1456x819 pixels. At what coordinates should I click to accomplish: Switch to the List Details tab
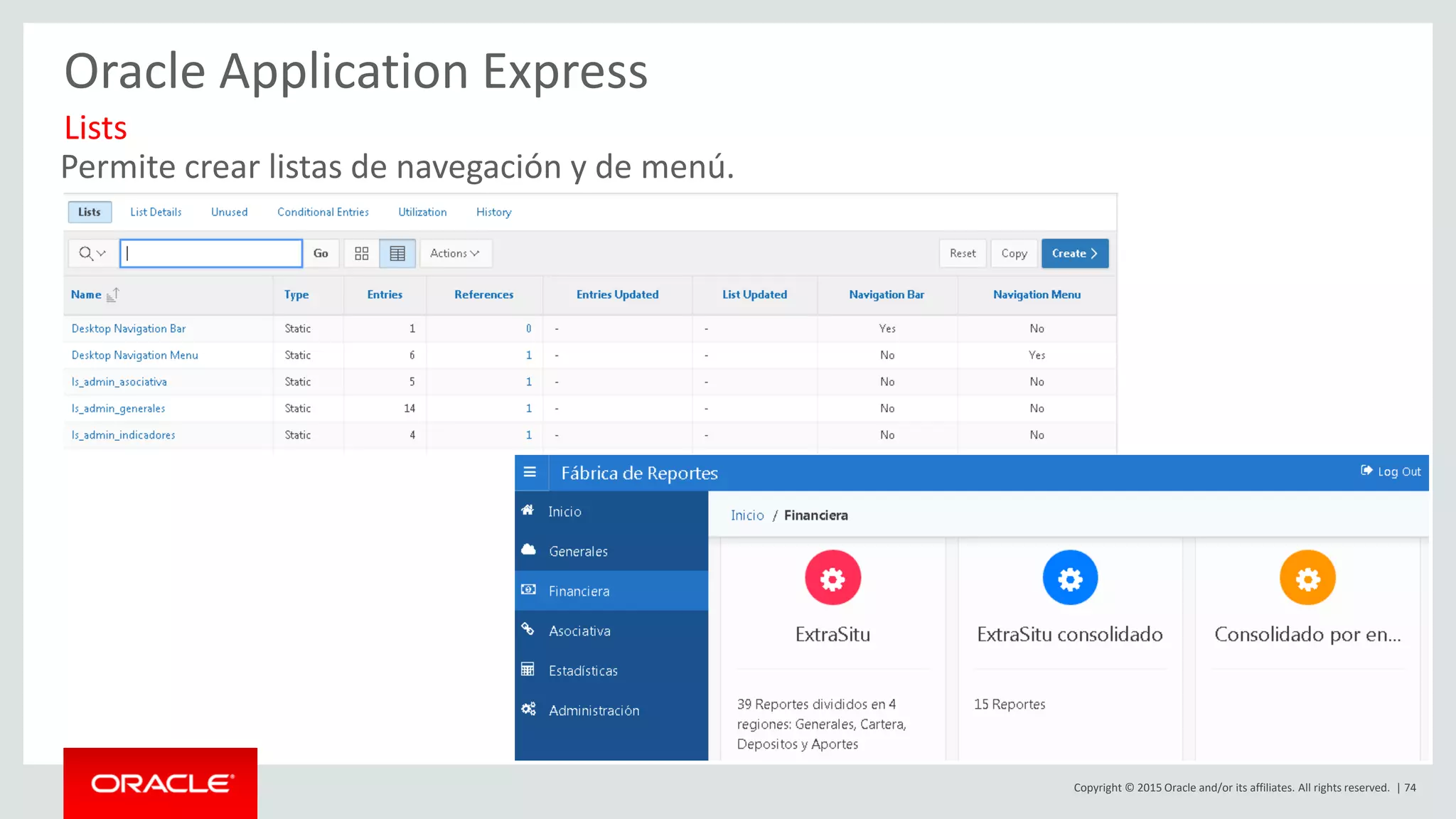point(156,212)
